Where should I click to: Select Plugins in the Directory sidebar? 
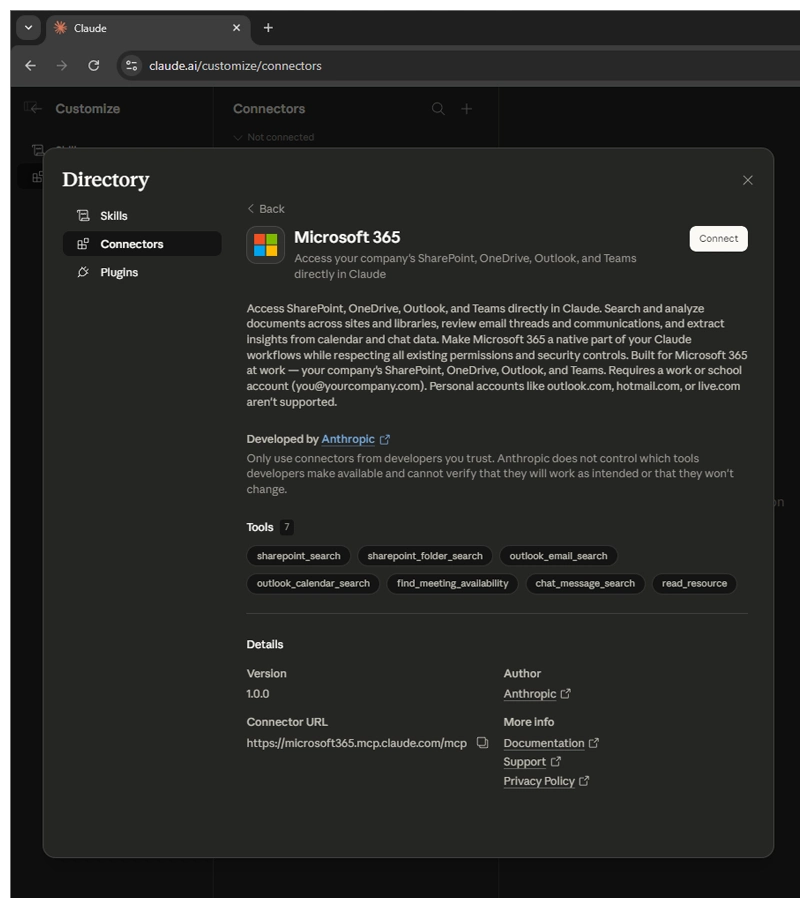(118, 272)
